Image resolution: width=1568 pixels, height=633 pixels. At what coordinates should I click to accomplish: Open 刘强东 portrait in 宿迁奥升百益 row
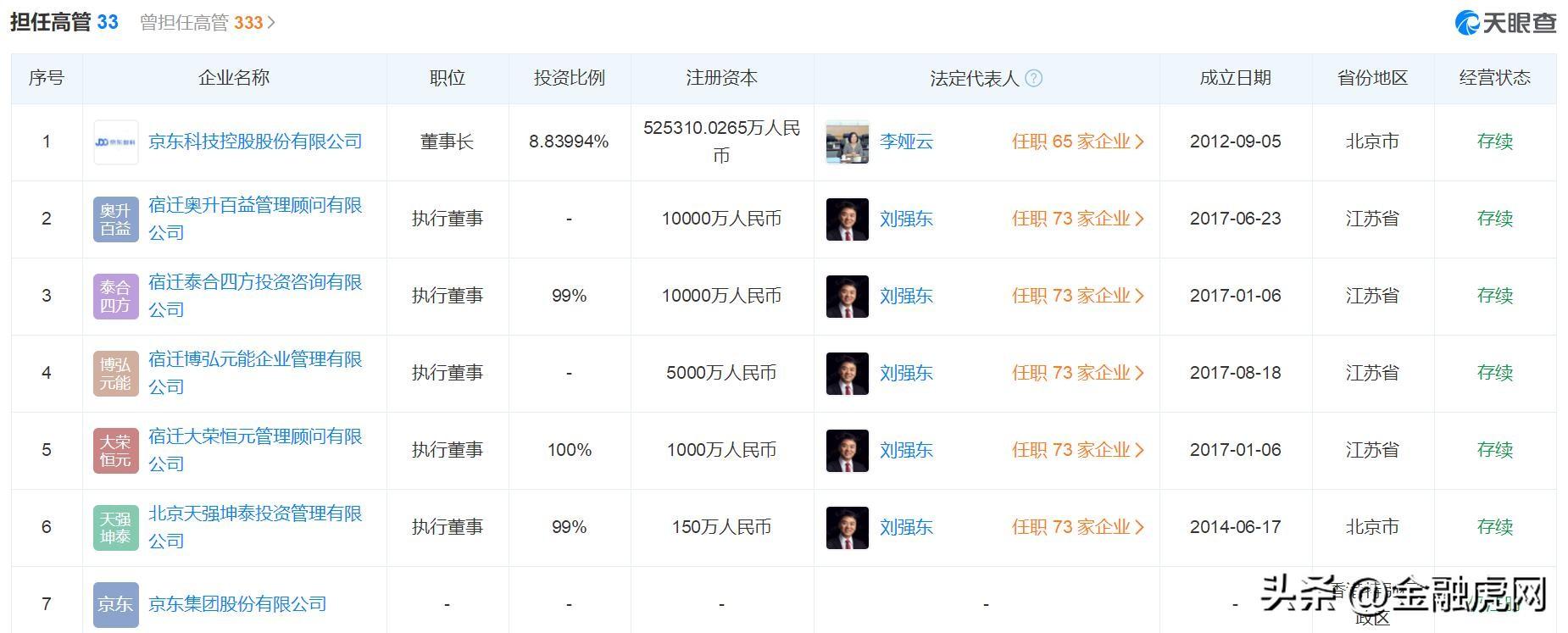coord(848,219)
